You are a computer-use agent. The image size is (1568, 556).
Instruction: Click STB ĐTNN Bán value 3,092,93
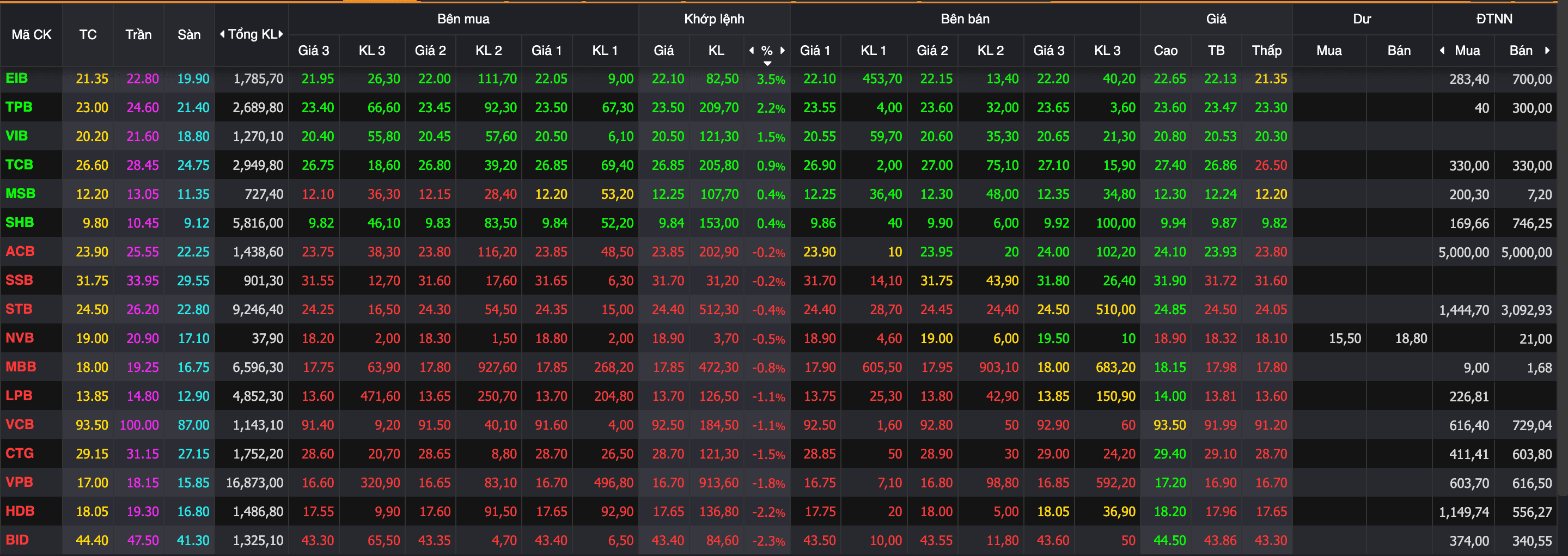(x=1526, y=310)
